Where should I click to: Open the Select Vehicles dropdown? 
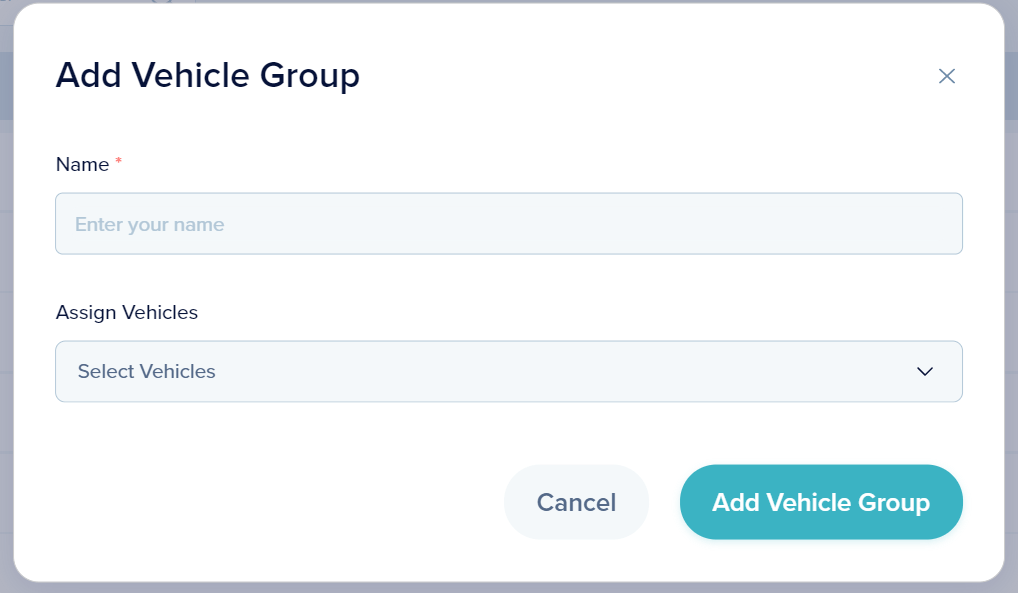pos(508,372)
